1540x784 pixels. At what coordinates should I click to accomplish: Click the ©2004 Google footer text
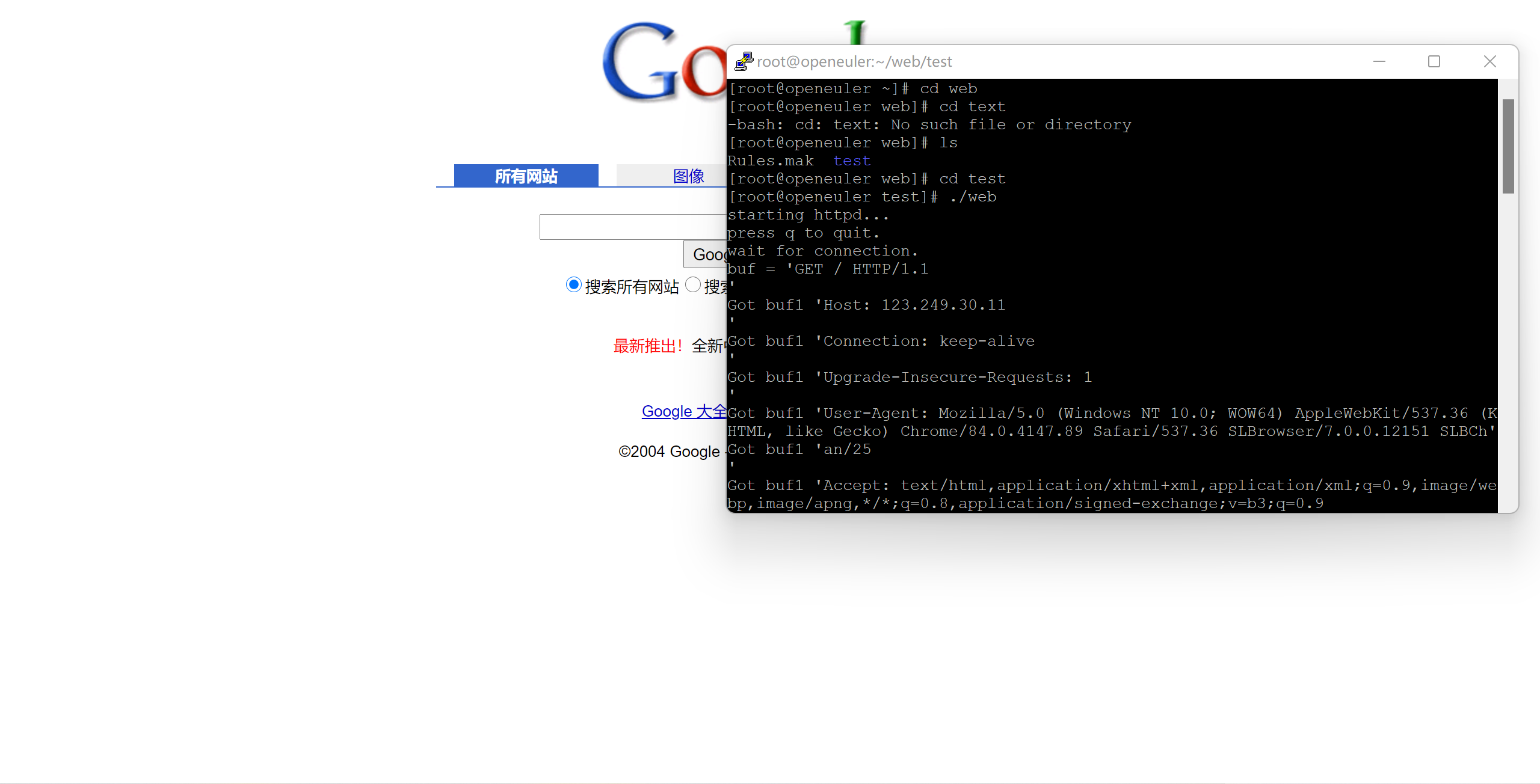[x=668, y=452]
